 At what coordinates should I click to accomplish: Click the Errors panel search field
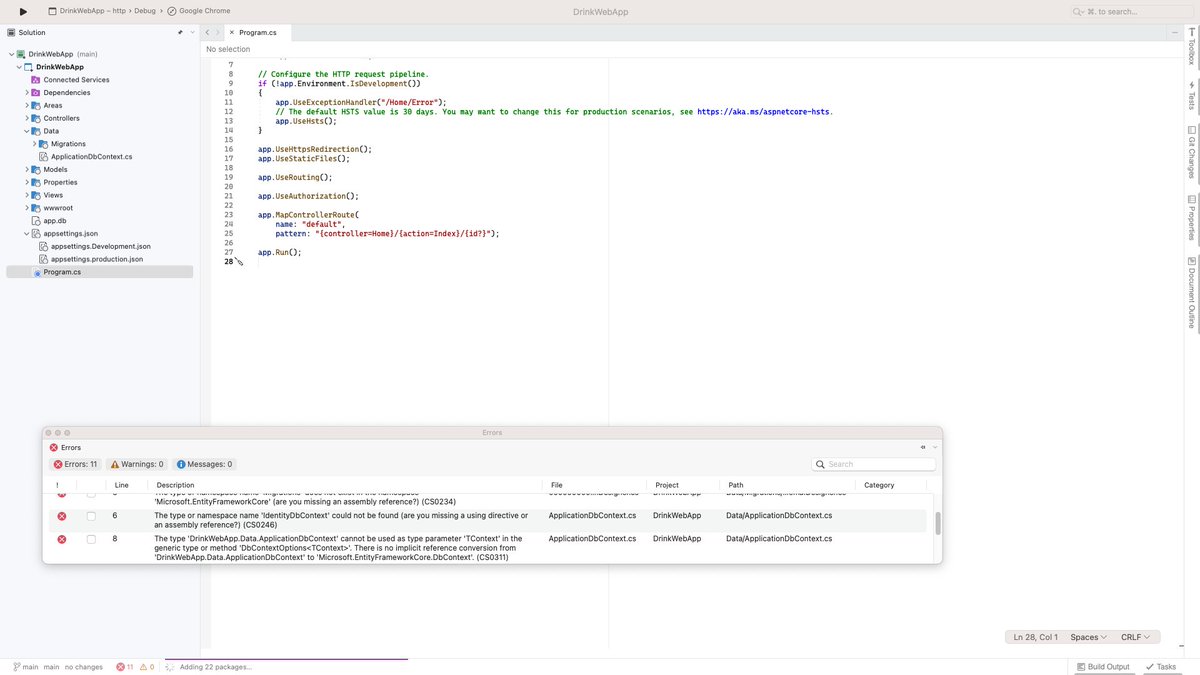pyautogui.click(x=874, y=464)
